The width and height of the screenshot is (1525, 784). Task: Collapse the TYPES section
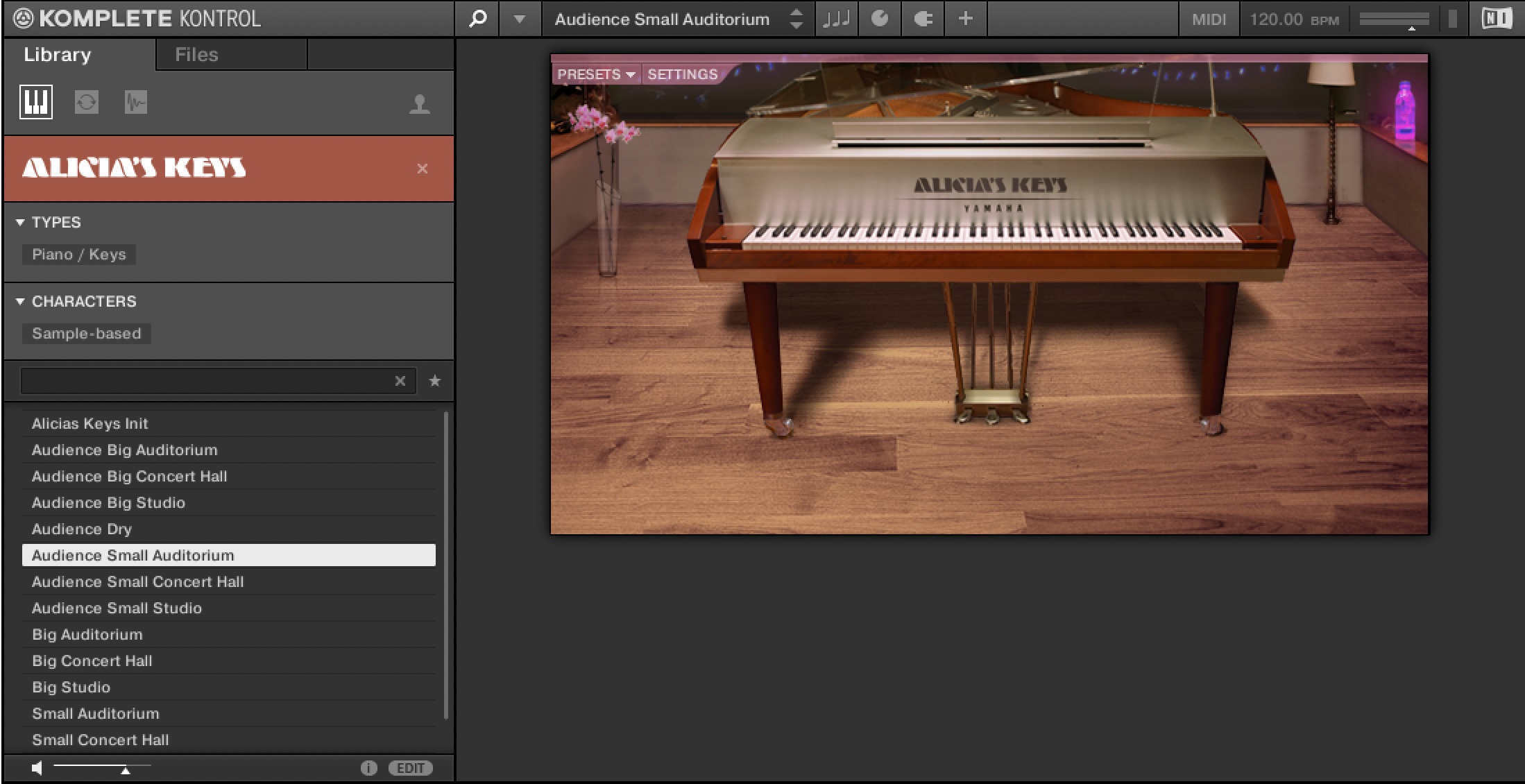point(20,223)
